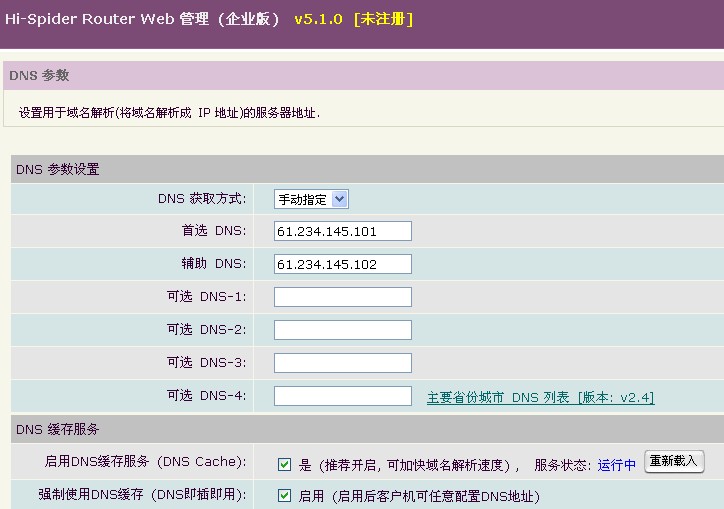
Task: Open 主要省份城市 DNS 列表 link
Action: click(x=540, y=397)
